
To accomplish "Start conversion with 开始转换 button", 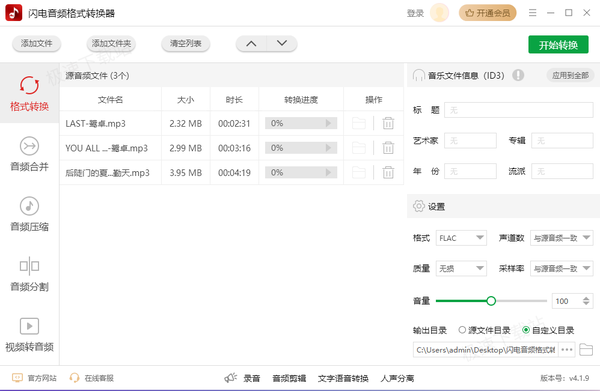I will coord(558,45).
